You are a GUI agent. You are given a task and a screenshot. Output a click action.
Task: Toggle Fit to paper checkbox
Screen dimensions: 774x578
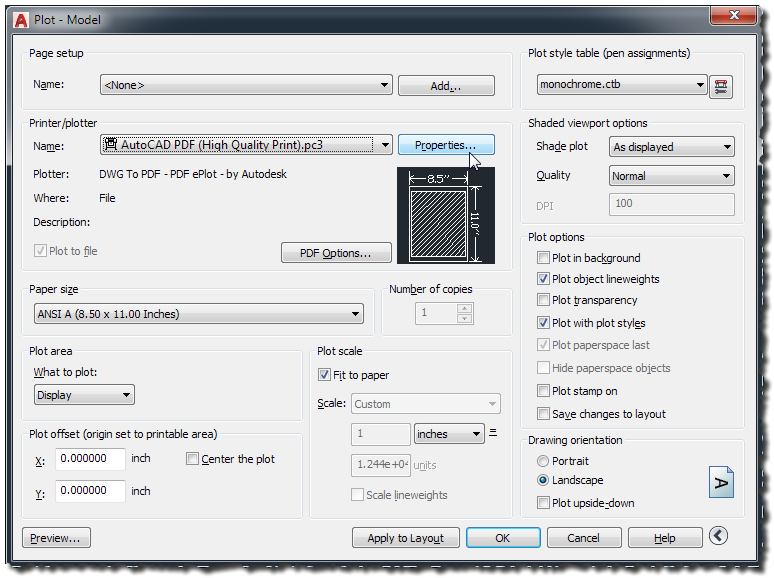[x=324, y=375]
